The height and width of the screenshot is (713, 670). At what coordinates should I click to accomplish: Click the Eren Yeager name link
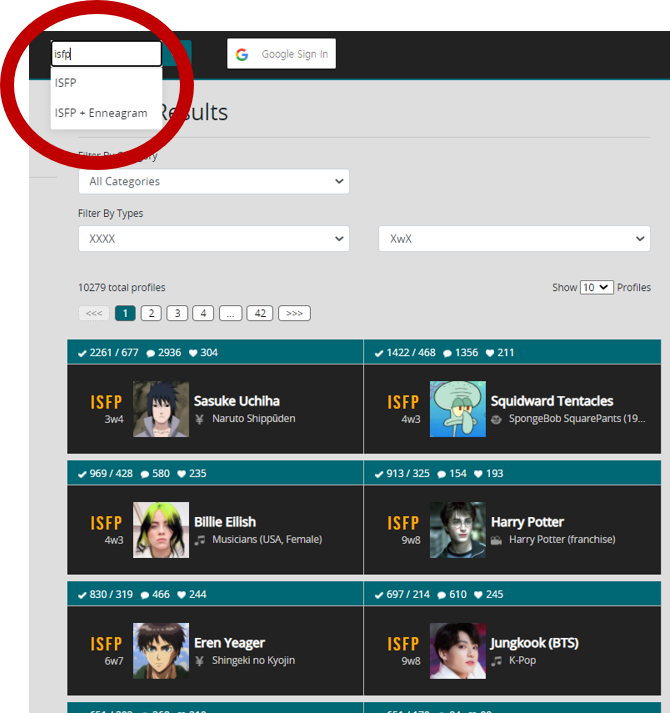(x=229, y=643)
